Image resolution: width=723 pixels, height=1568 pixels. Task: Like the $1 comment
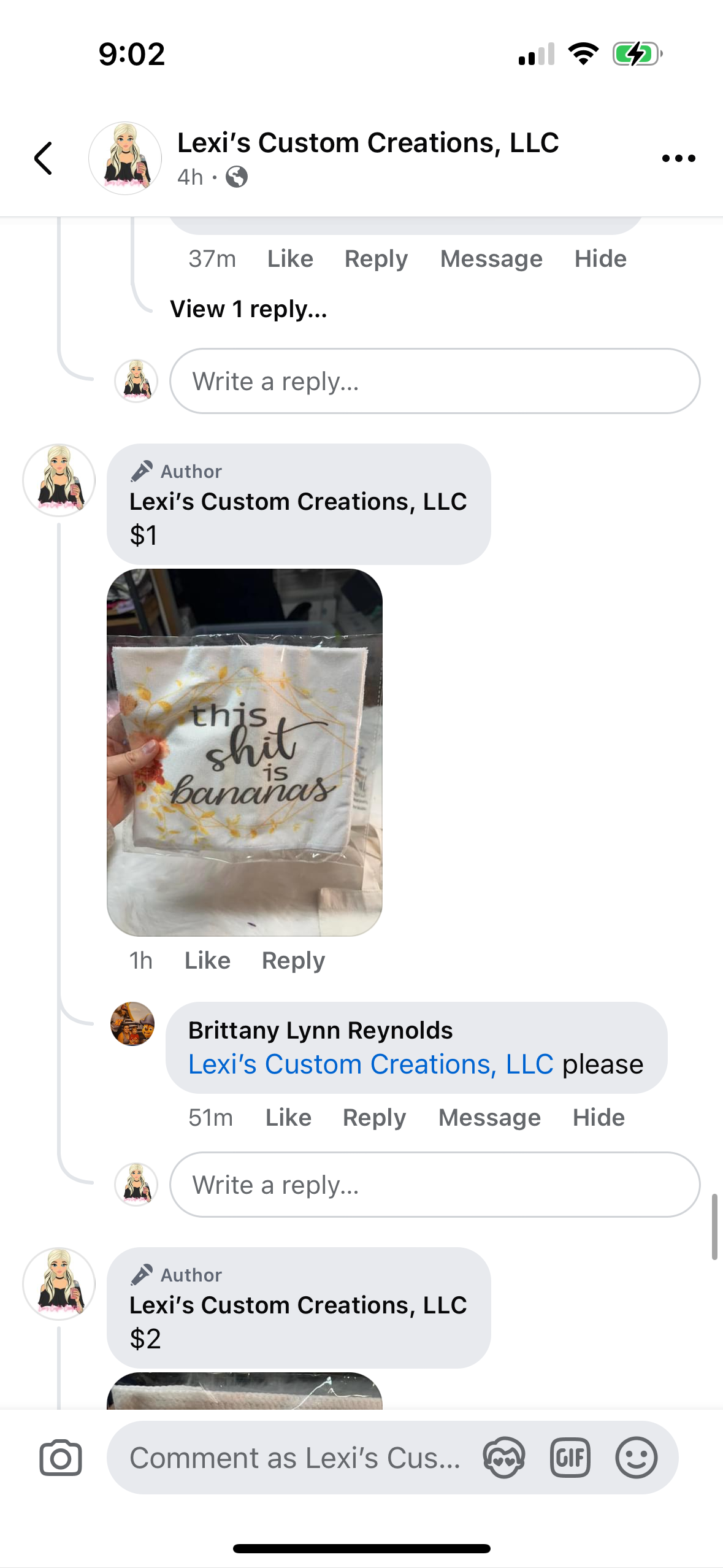point(207,960)
